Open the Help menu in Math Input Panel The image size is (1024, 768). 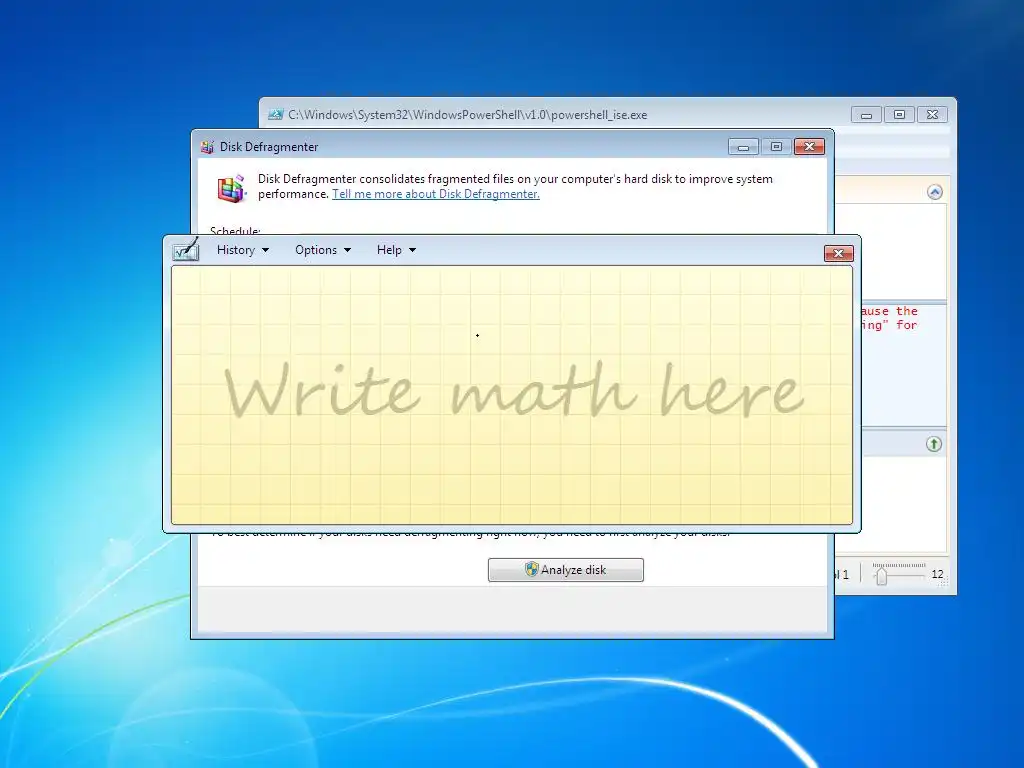396,250
